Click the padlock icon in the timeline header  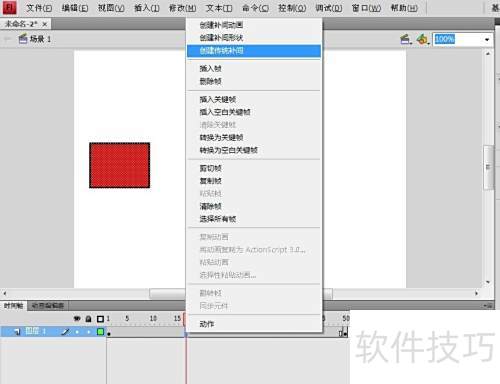click(88, 319)
